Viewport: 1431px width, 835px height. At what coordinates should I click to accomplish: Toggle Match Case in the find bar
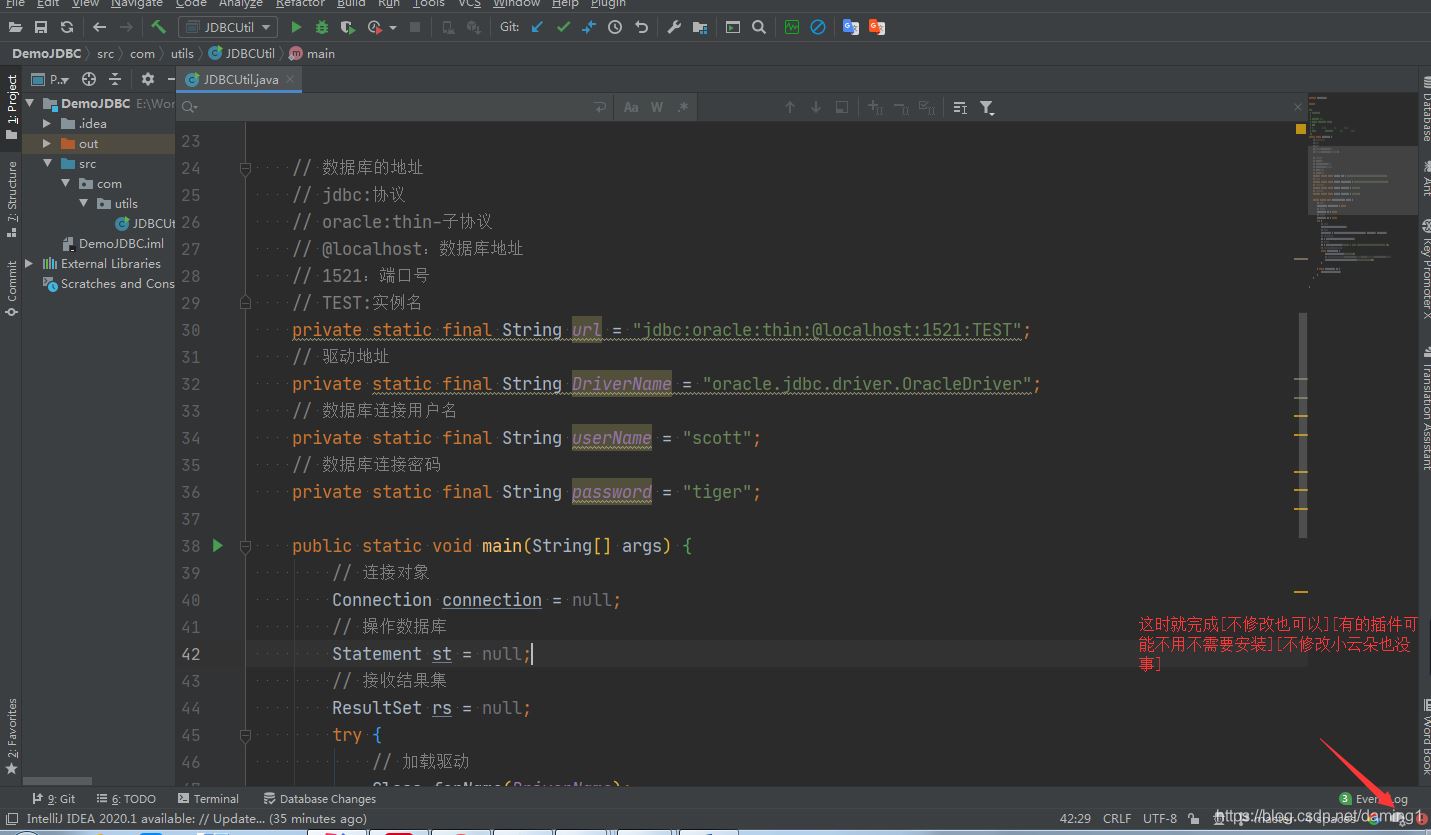631,107
